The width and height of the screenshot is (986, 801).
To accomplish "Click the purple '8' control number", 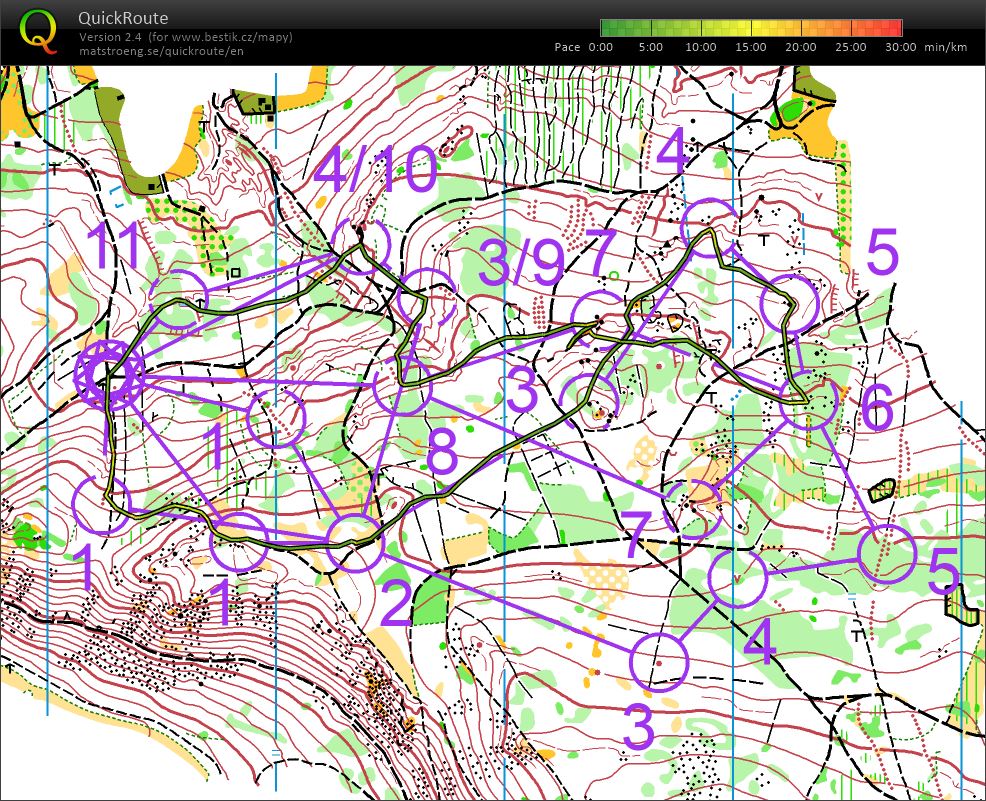I will pos(442,451).
